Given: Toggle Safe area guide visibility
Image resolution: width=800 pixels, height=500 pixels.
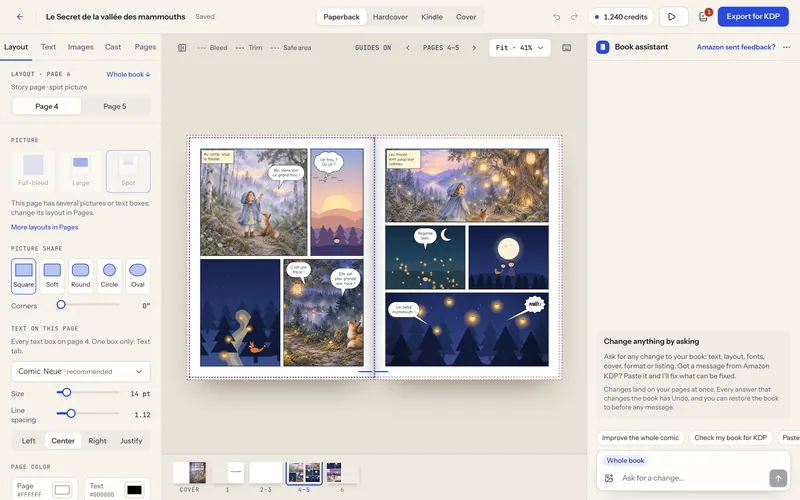Looking at the screenshot, I should [291, 47].
